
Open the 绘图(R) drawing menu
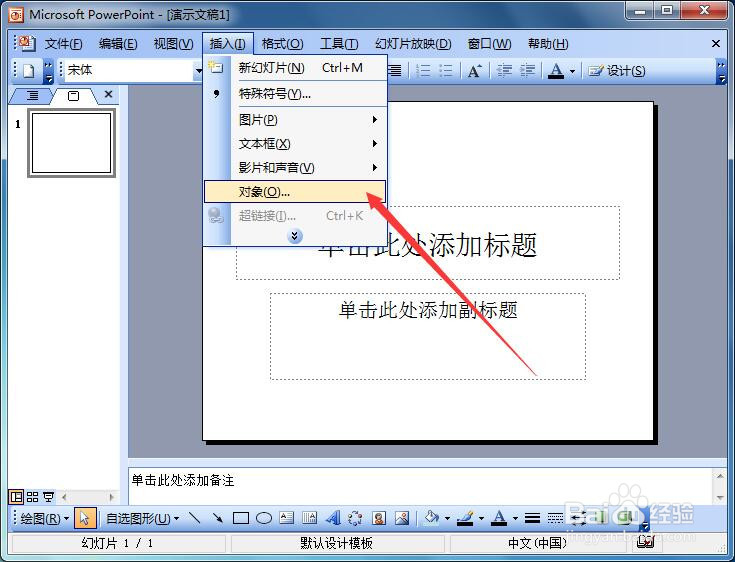(x=44, y=518)
